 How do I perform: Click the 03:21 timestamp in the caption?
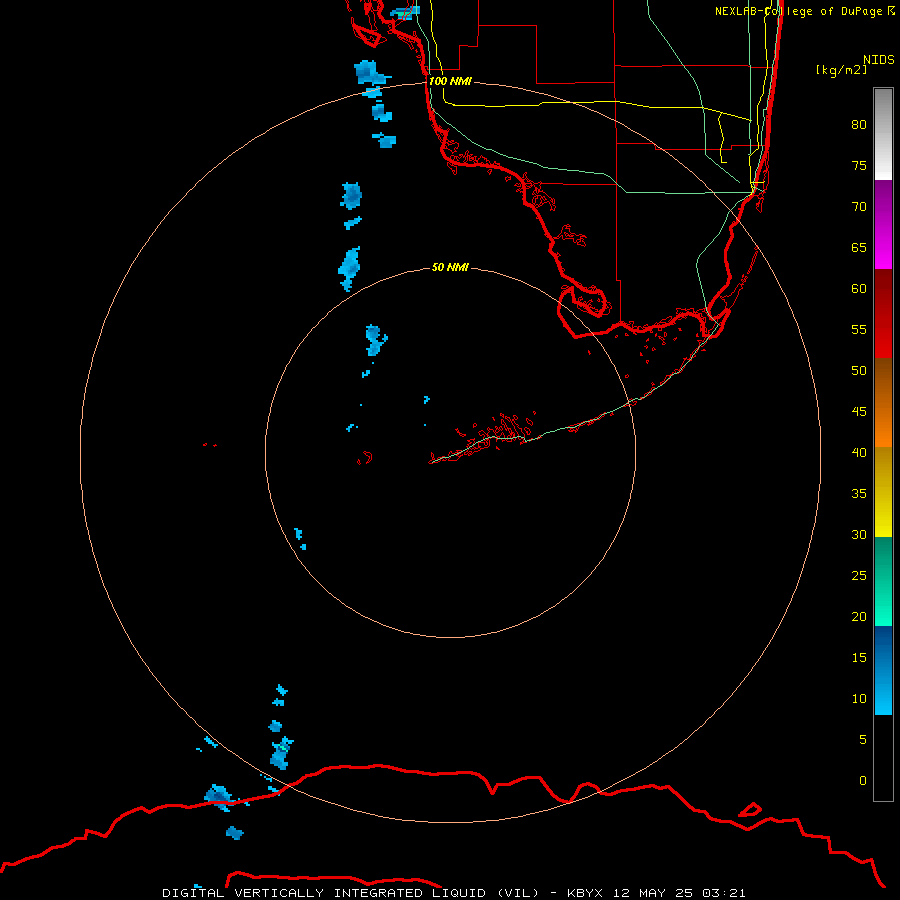point(724,893)
